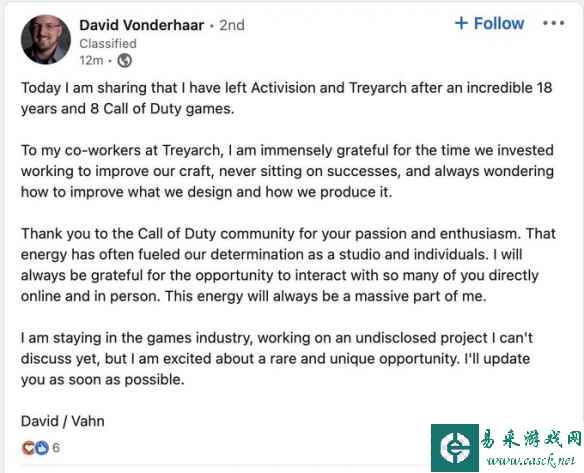Open the list of 6 reactions

56,448
